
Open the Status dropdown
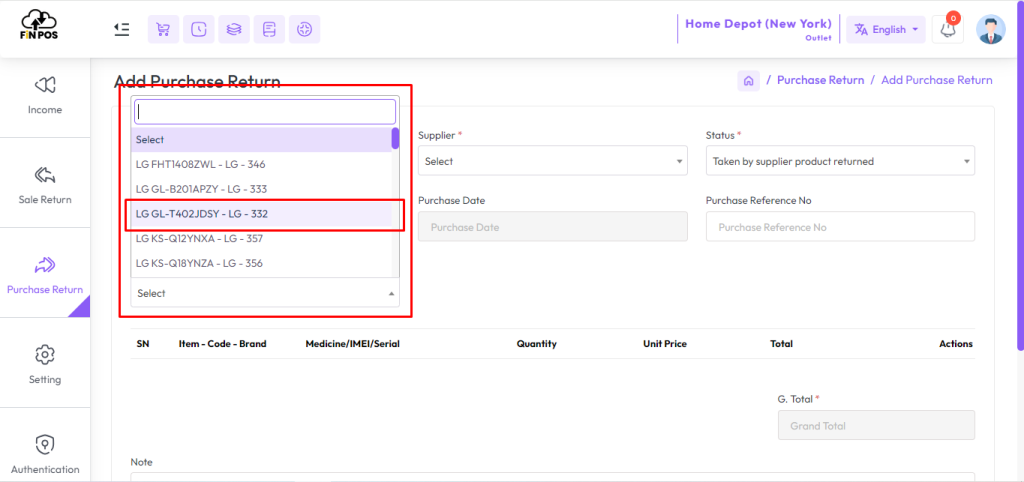click(840, 161)
